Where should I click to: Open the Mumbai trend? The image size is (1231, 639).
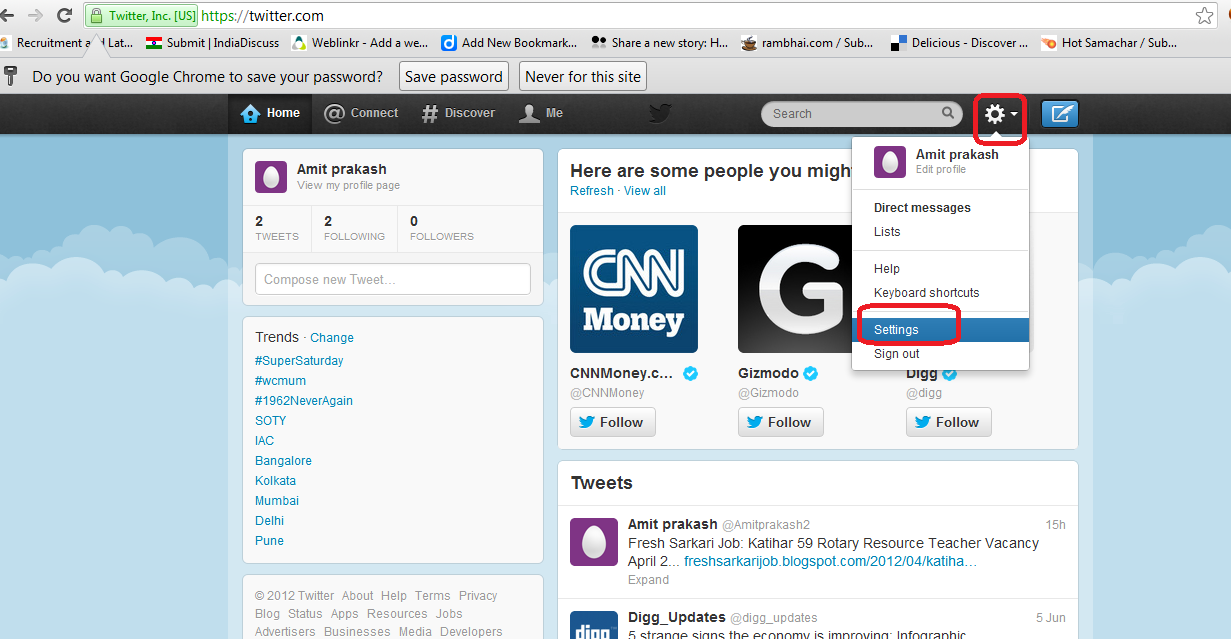click(x=277, y=501)
